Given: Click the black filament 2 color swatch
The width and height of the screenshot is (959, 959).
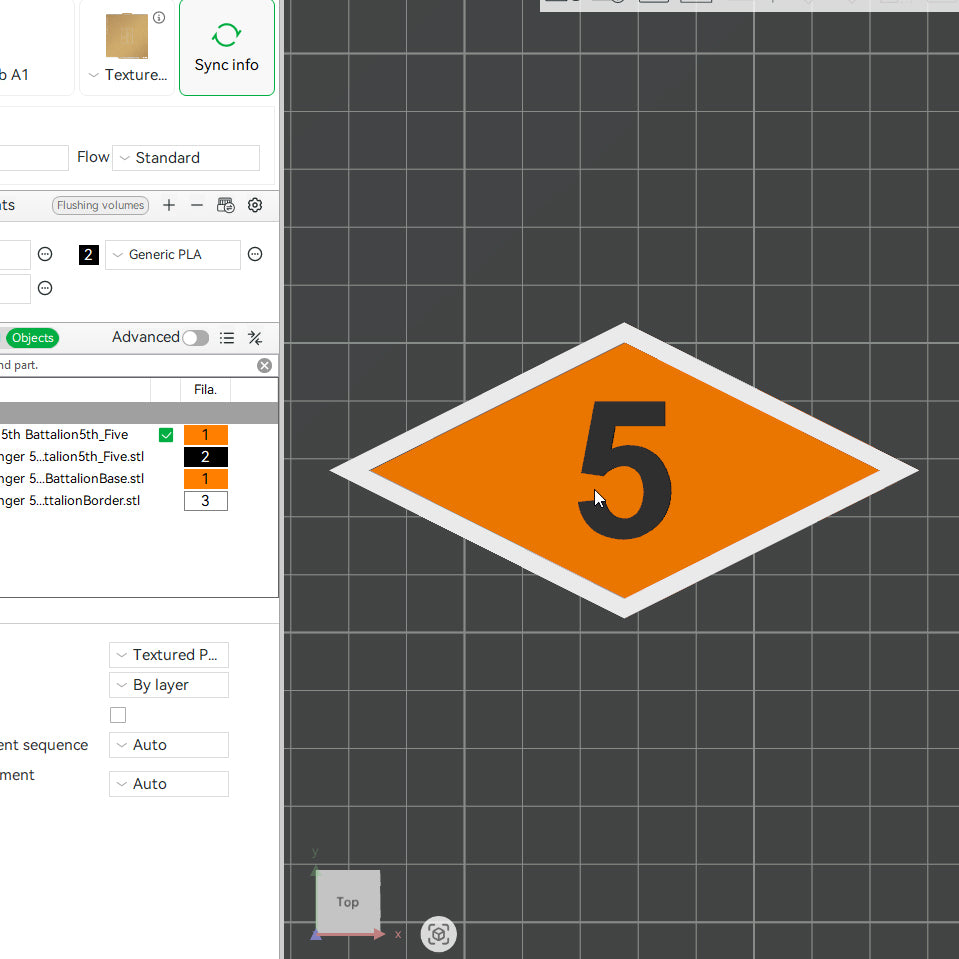Looking at the screenshot, I should pyautogui.click(x=89, y=255).
